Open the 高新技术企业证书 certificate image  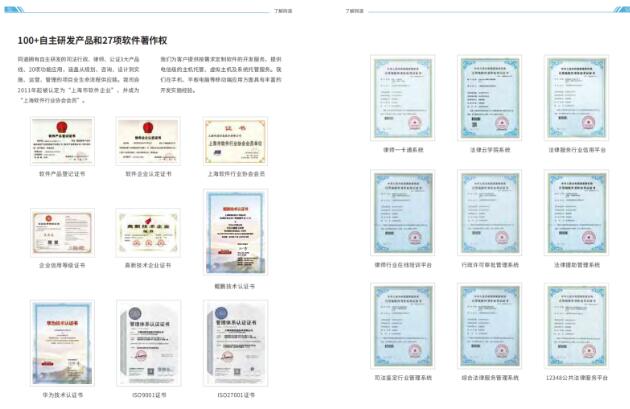pyautogui.click(x=148, y=234)
